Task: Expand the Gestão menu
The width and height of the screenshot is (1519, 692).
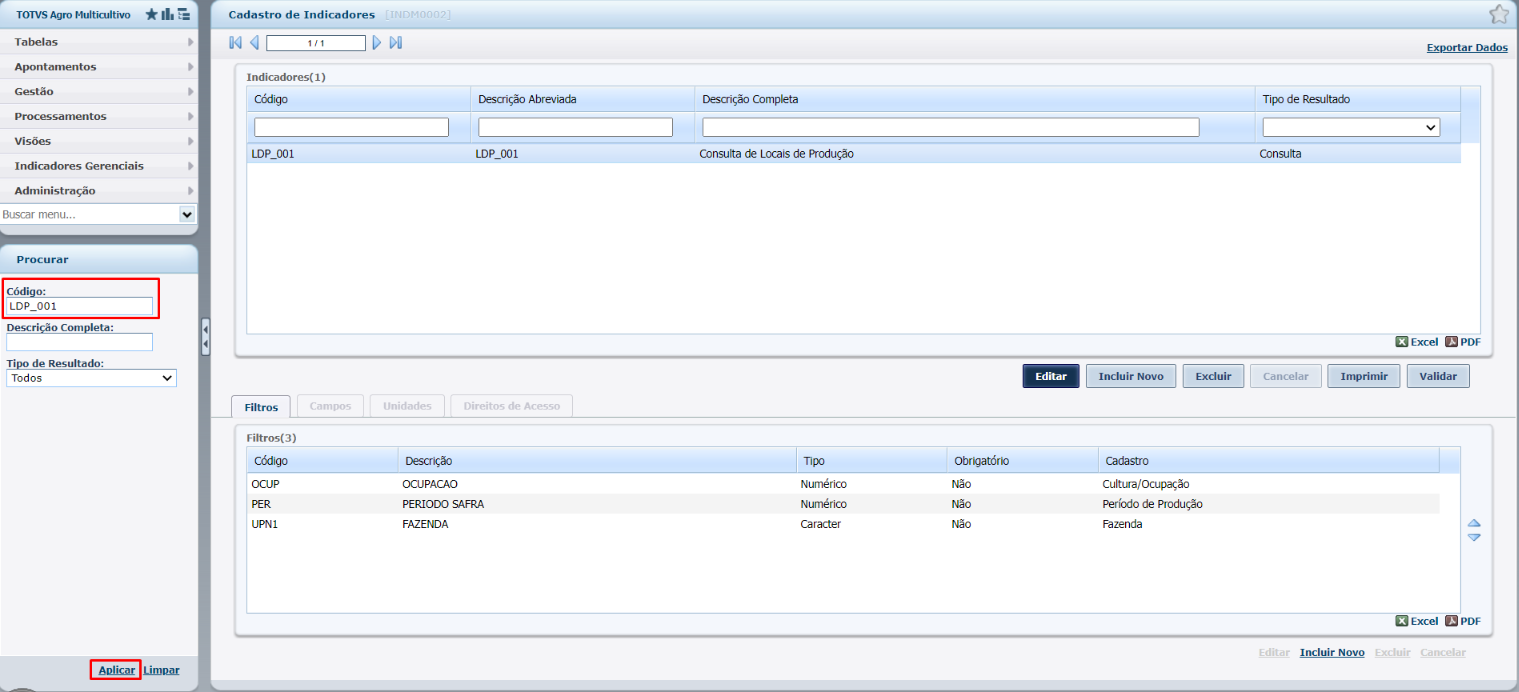Action: pyautogui.click(x=99, y=91)
